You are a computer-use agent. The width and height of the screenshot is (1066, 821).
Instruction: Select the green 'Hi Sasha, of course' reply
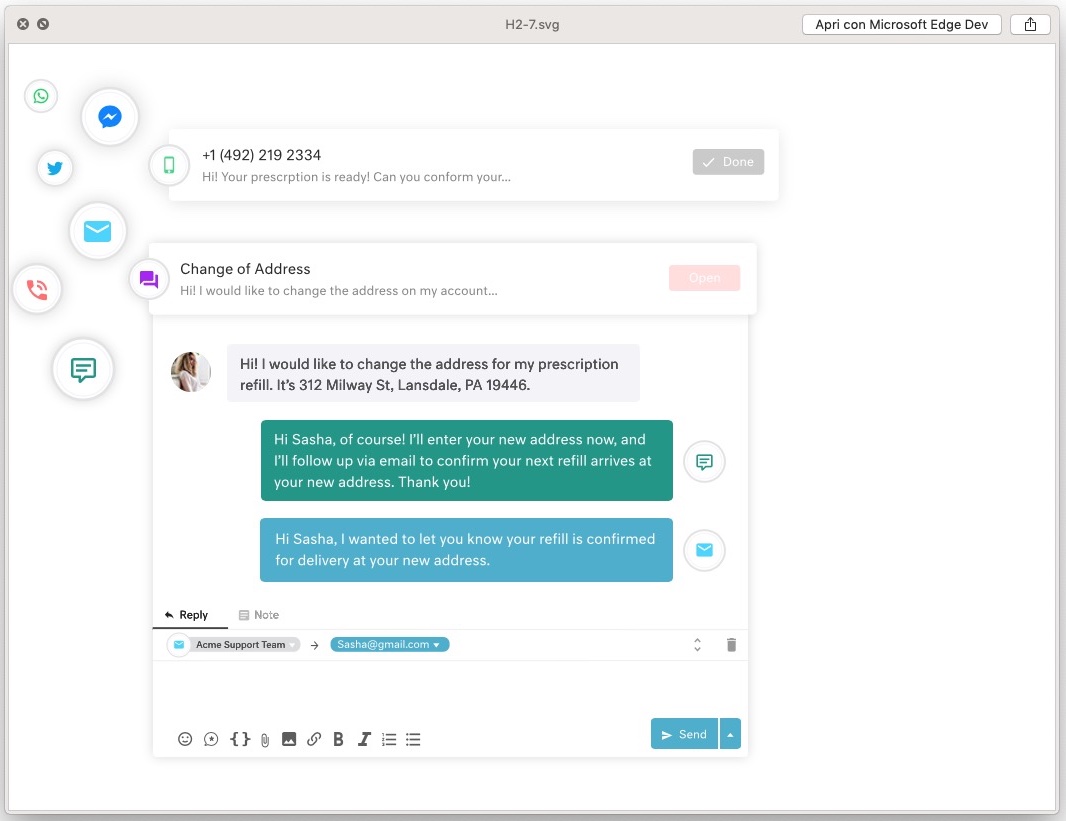pos(466,461)
